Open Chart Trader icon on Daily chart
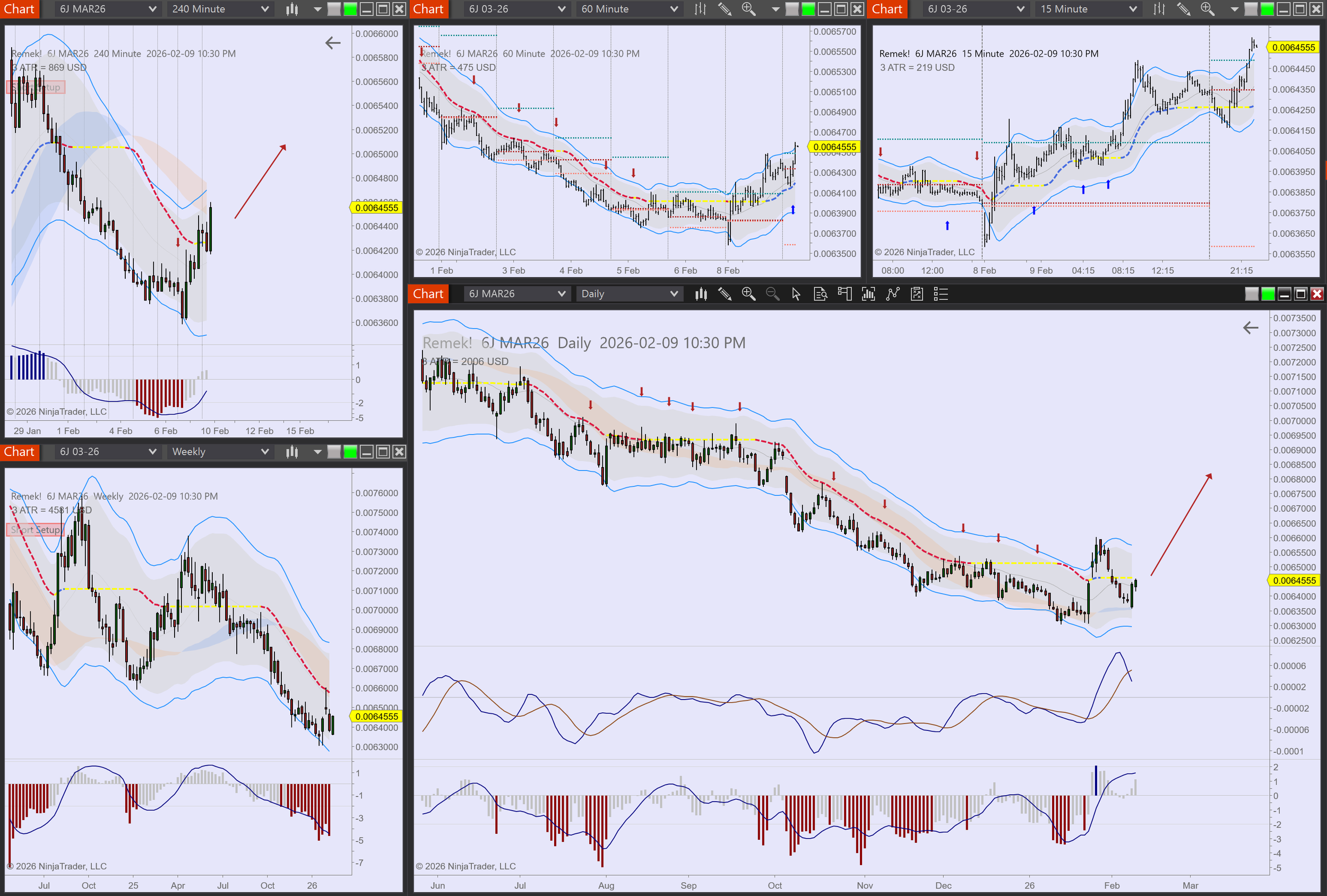1327x896 pixels. click(x=845, y=294)
